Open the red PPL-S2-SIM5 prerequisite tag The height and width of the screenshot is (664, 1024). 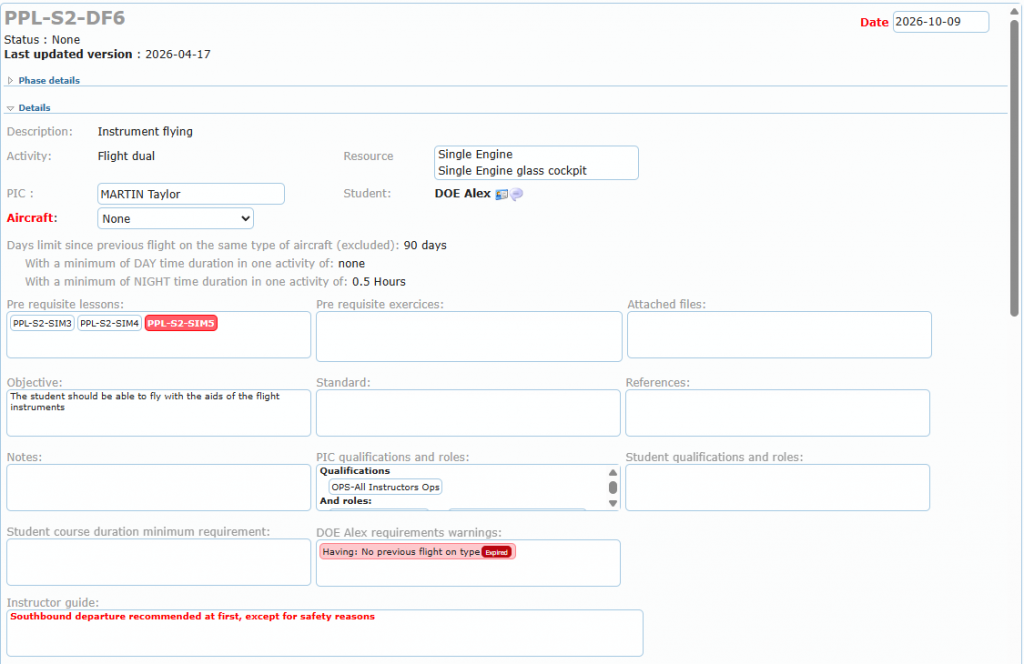point(181,323)
